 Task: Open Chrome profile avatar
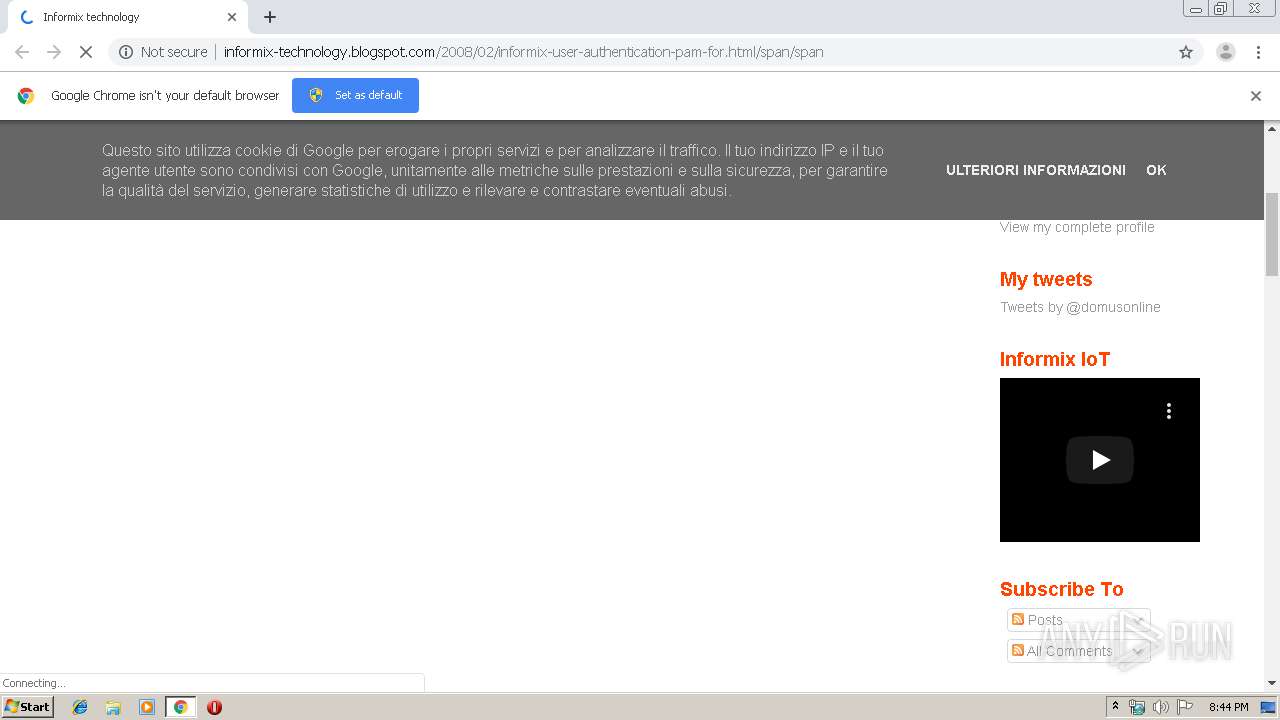[x=1226, y=52]
